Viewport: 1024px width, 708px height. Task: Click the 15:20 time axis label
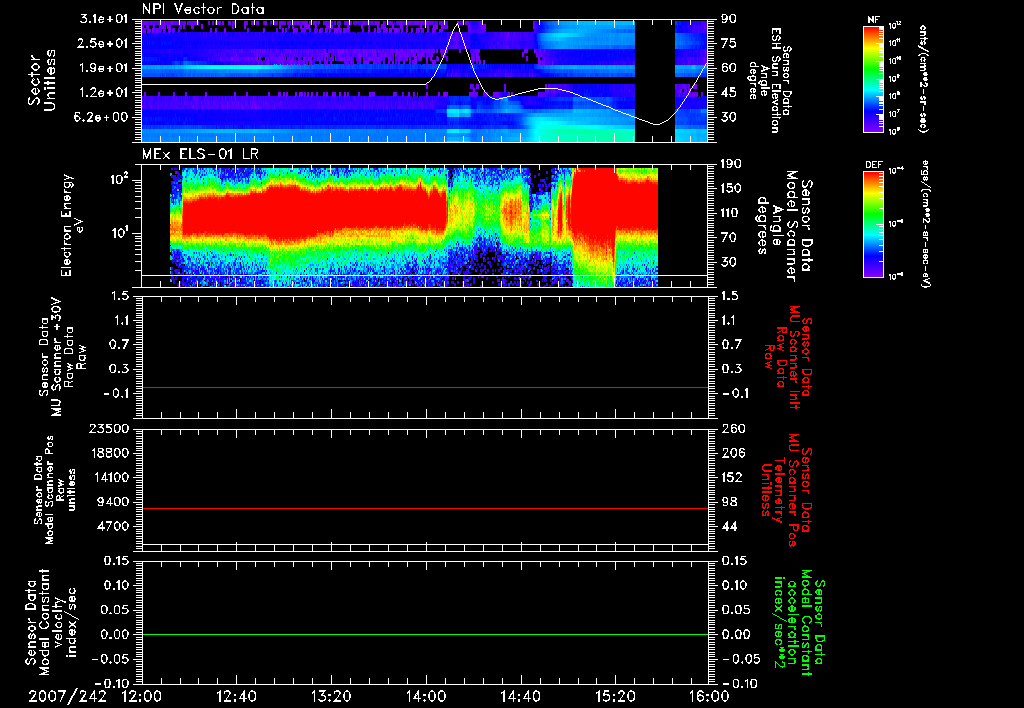tap(615, 696)
